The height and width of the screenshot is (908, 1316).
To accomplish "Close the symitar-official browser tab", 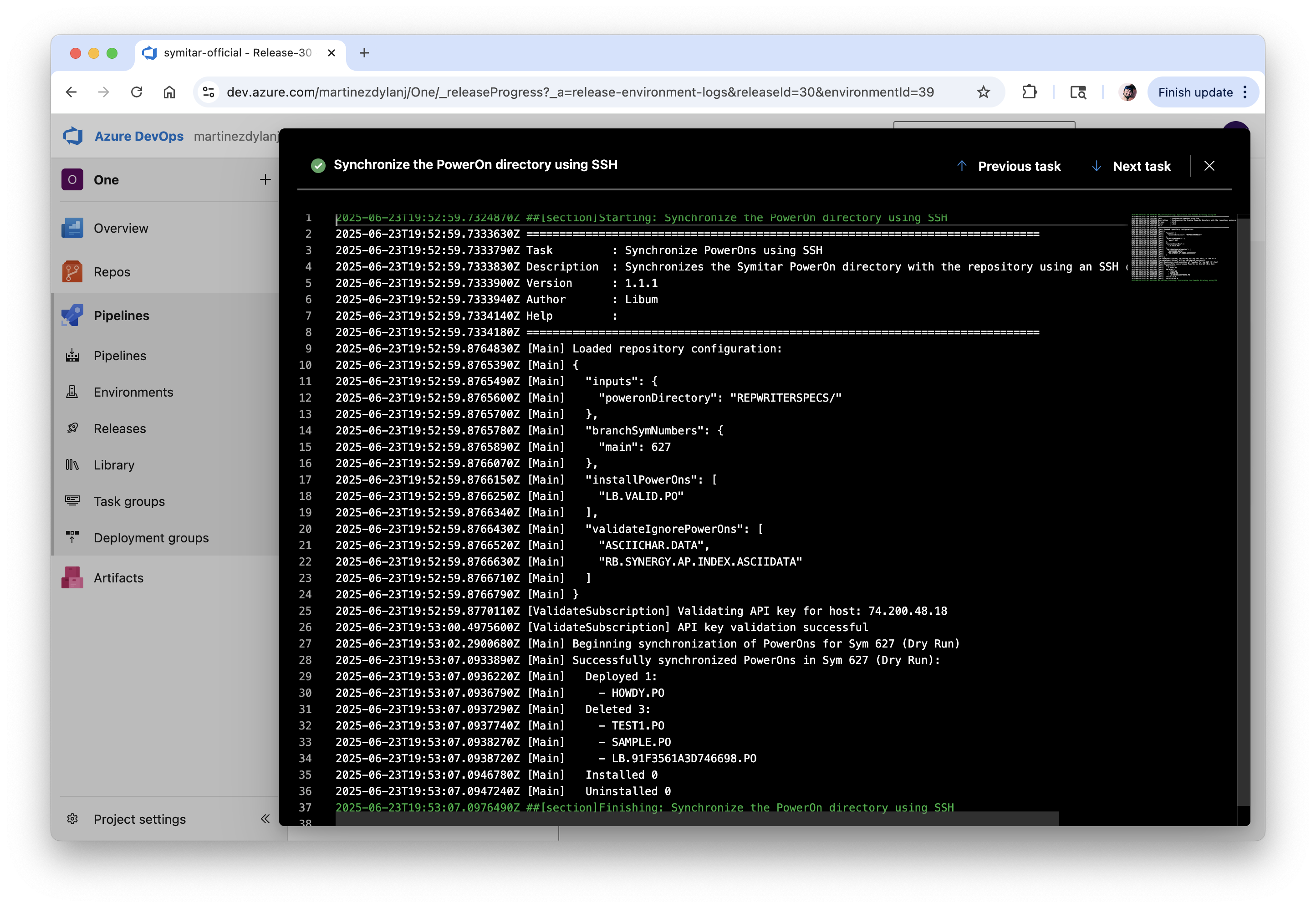I will (332, 53).
